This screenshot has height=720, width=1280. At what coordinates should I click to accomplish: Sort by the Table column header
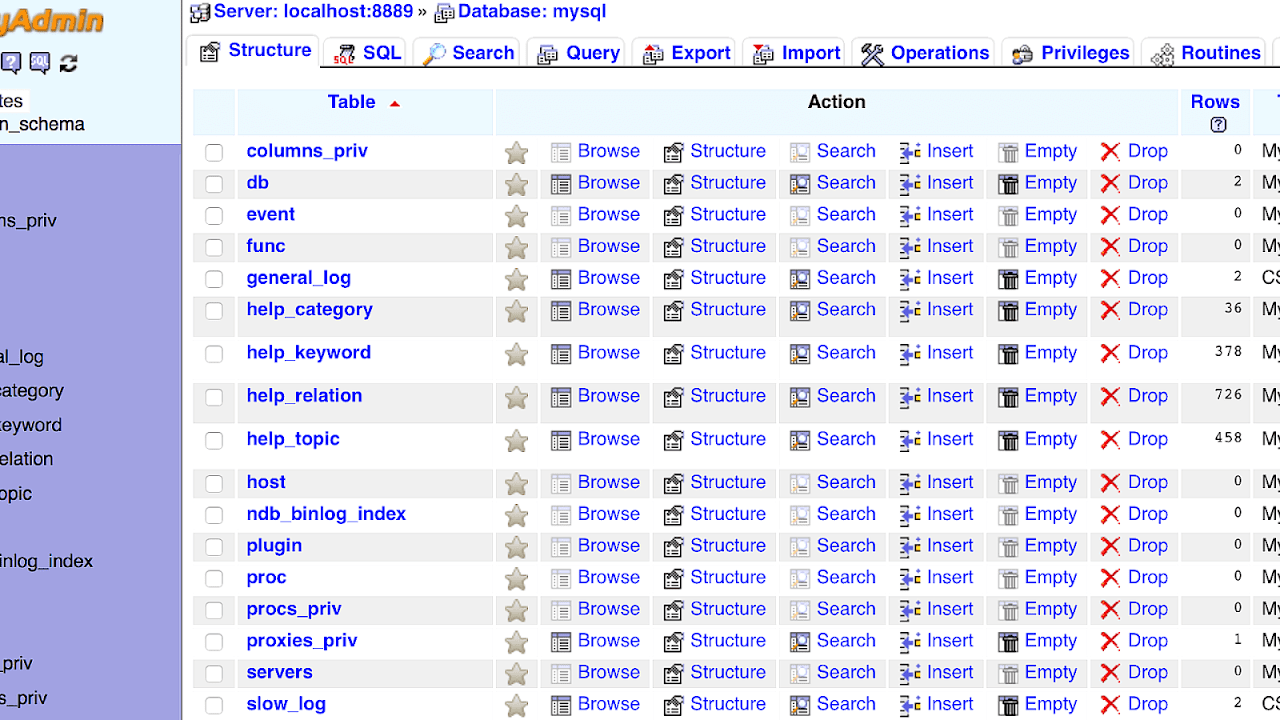(x=351, y=102)
